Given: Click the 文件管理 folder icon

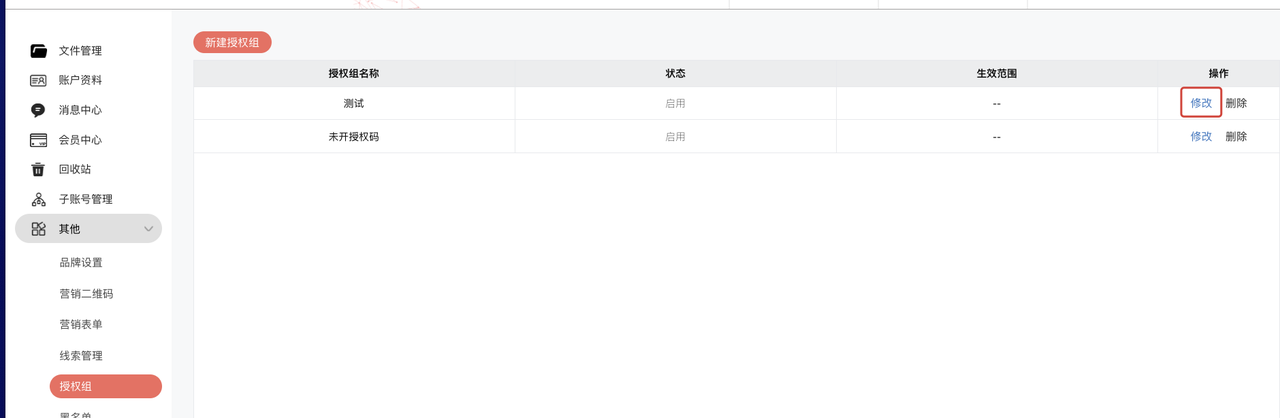Looking at the screenshot, I should click(39, 51).
